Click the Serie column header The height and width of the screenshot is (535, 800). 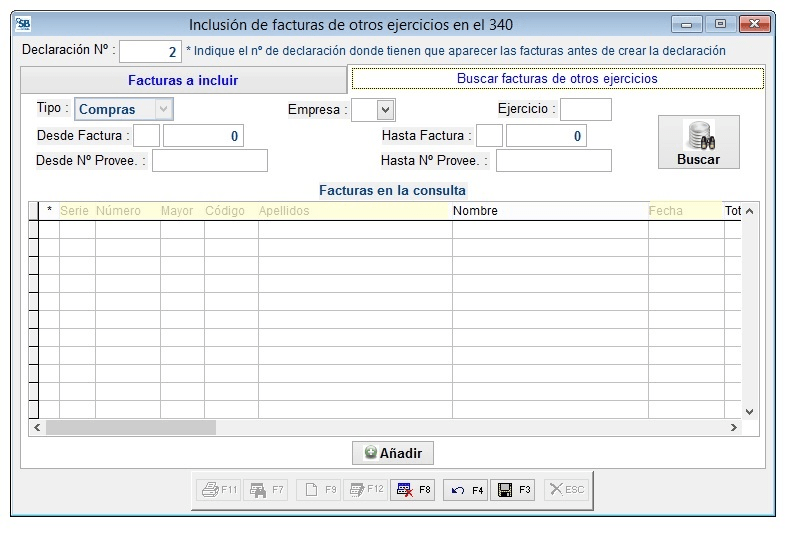pos(77,211)
